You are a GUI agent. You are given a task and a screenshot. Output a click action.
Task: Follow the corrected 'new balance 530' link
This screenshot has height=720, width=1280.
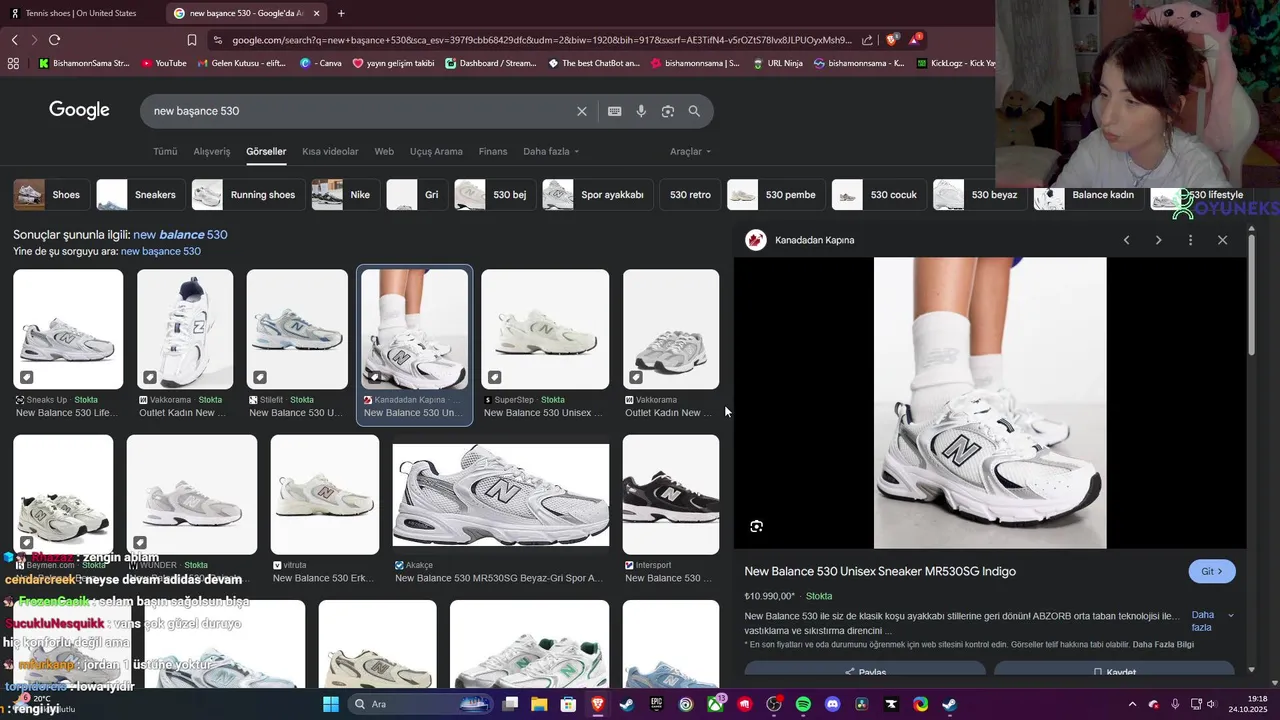pos(180,235)
